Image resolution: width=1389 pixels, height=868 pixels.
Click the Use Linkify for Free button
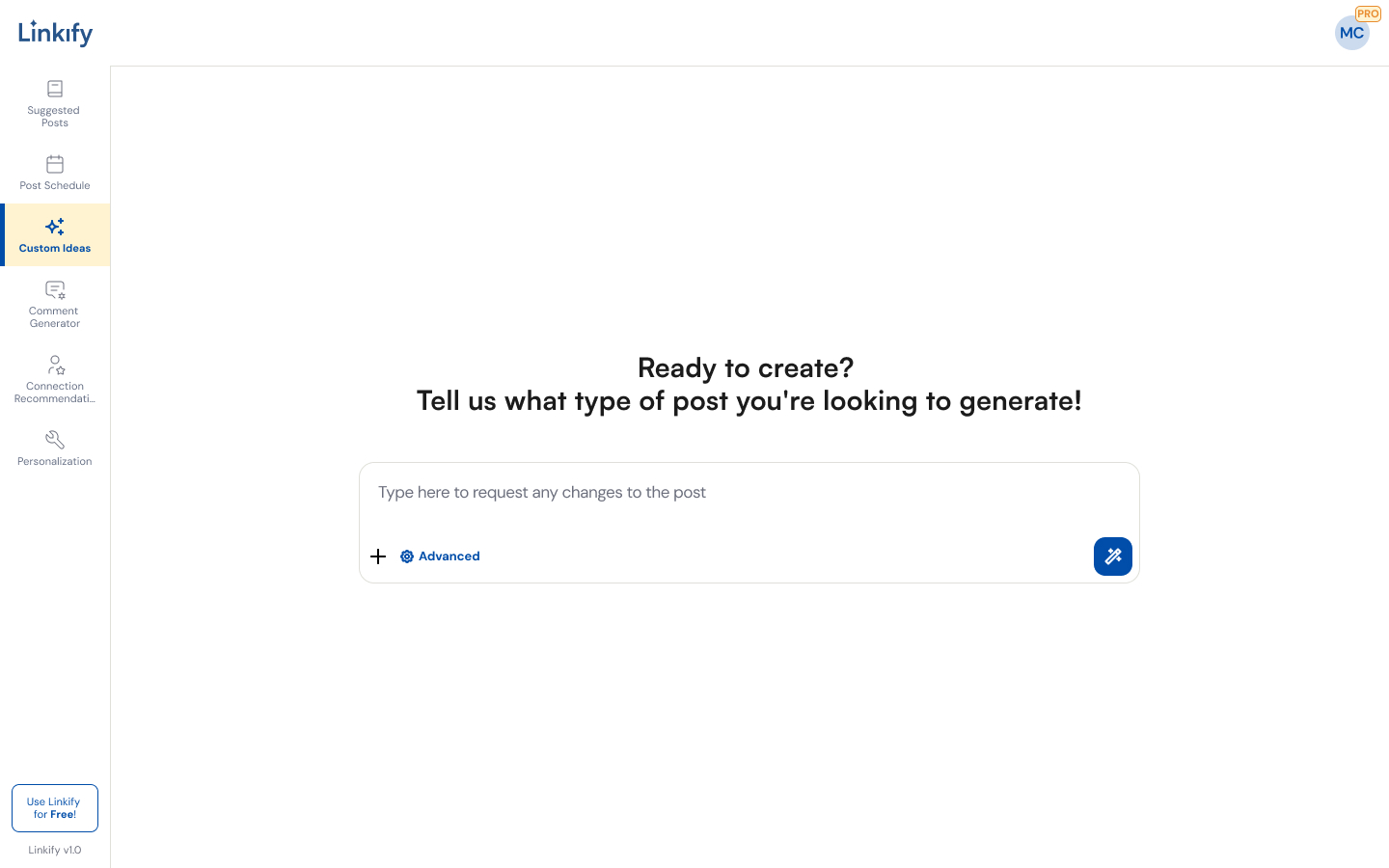pos(55,808)
